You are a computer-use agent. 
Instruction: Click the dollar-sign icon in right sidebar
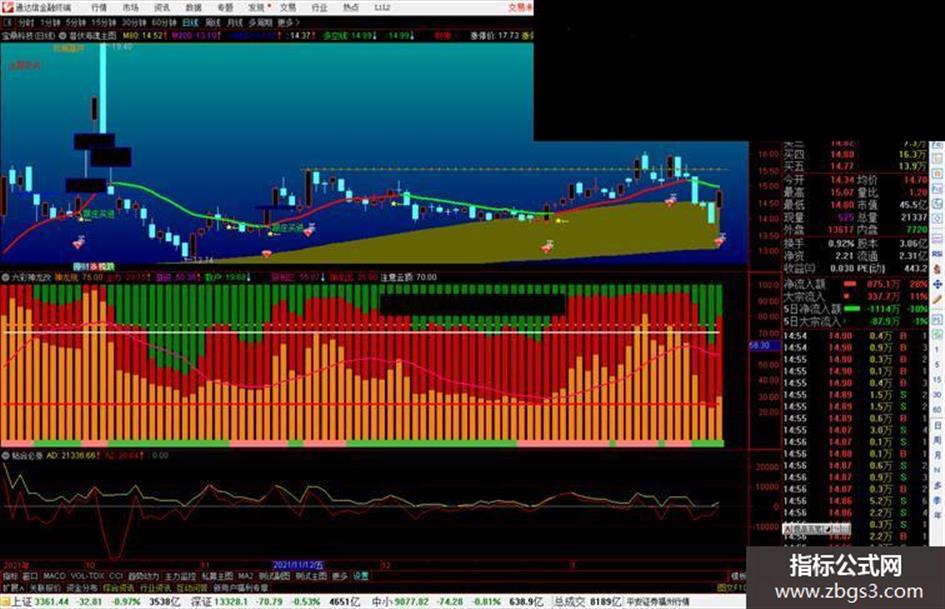937,269
